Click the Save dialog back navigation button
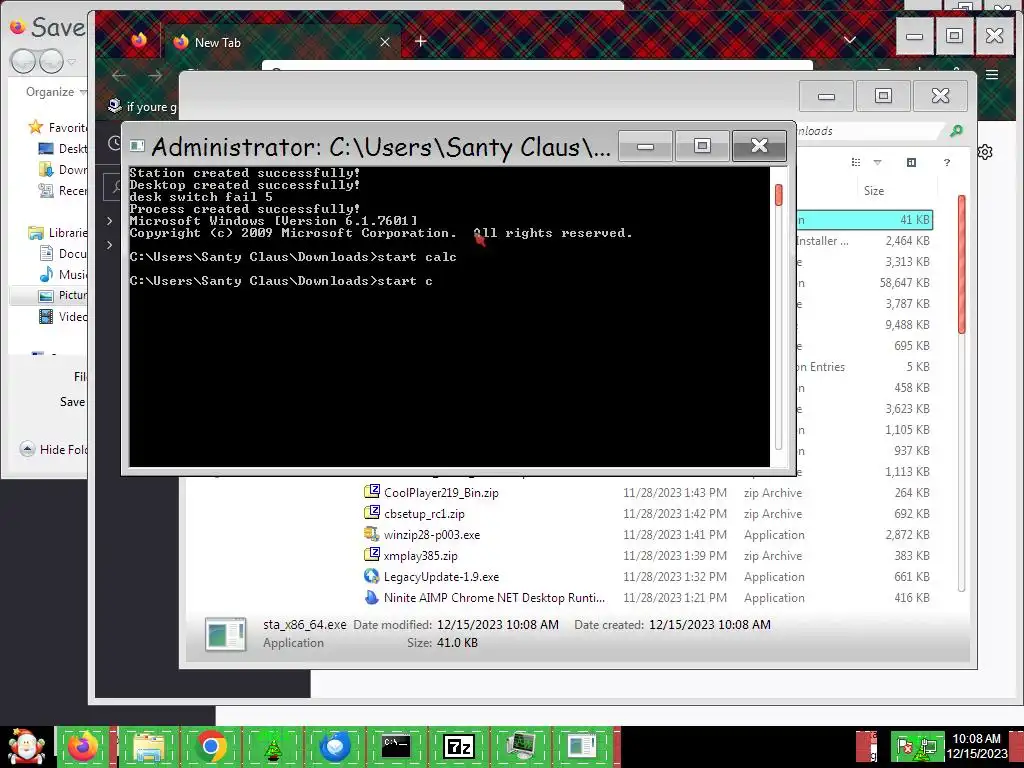The width and height of the screenshot is (1024, 768). [23, 61]
